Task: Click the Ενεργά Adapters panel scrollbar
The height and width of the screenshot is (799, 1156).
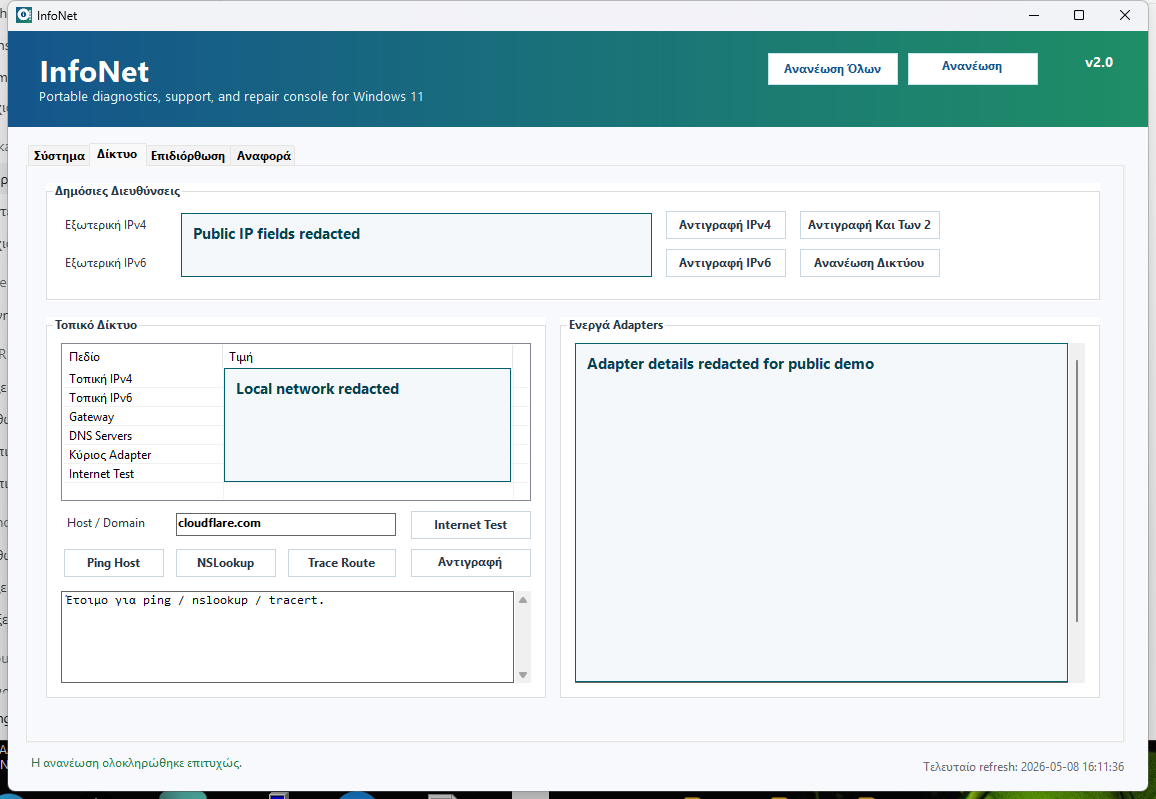Action: point(1077,490)
